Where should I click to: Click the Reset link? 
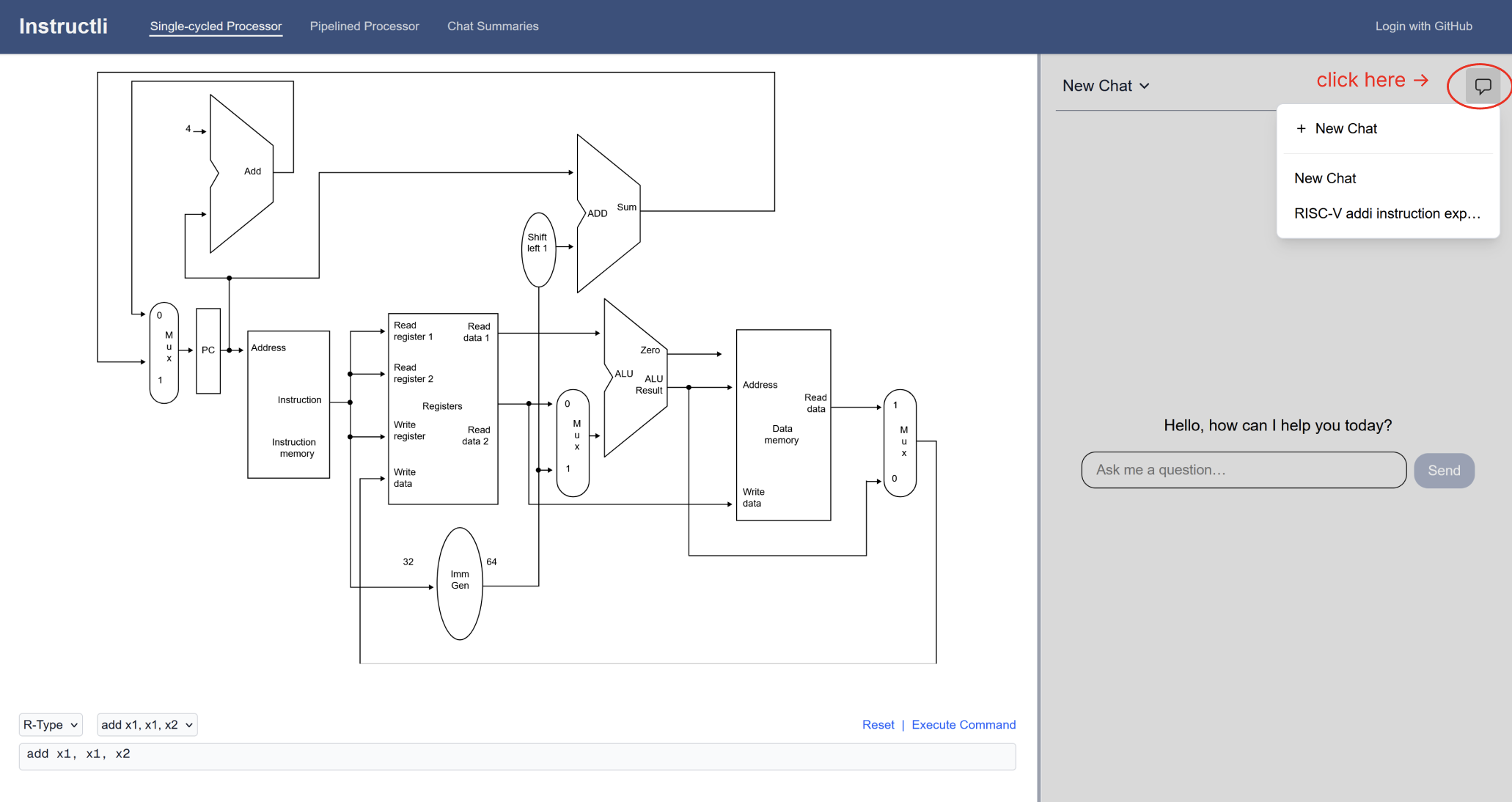tap(878, 724)
